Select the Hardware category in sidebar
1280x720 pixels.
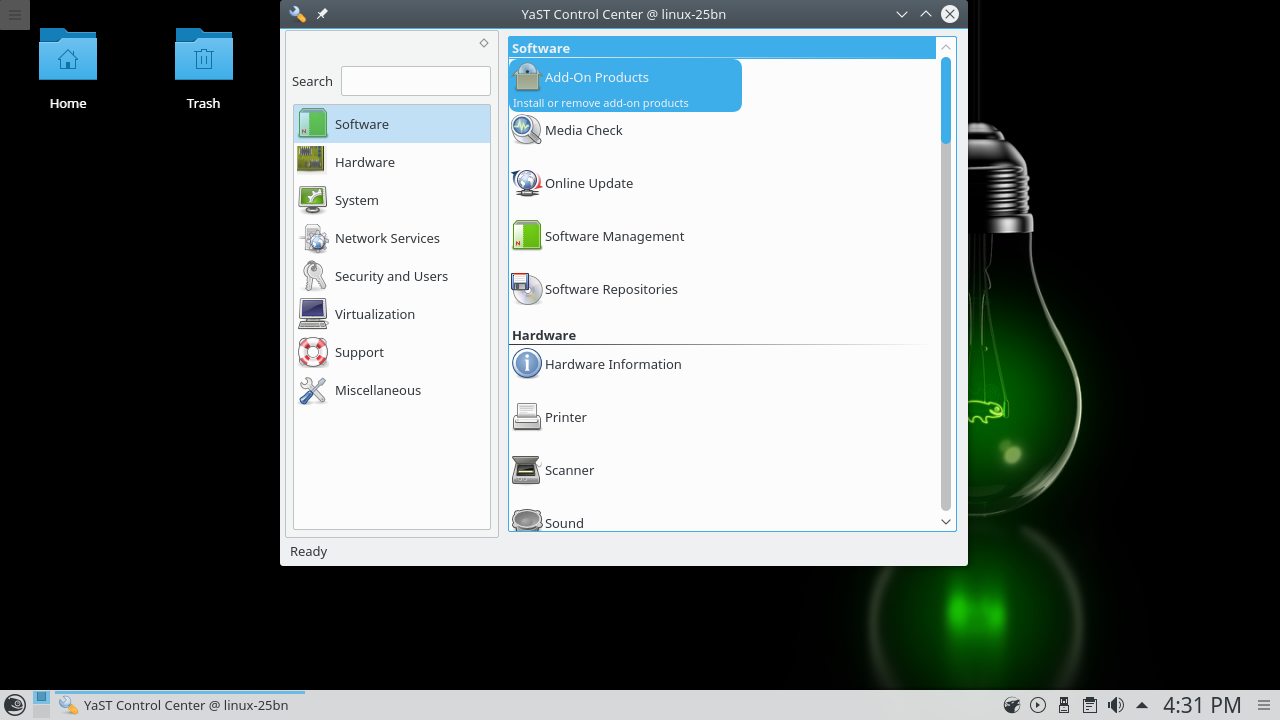coord(364,162)
